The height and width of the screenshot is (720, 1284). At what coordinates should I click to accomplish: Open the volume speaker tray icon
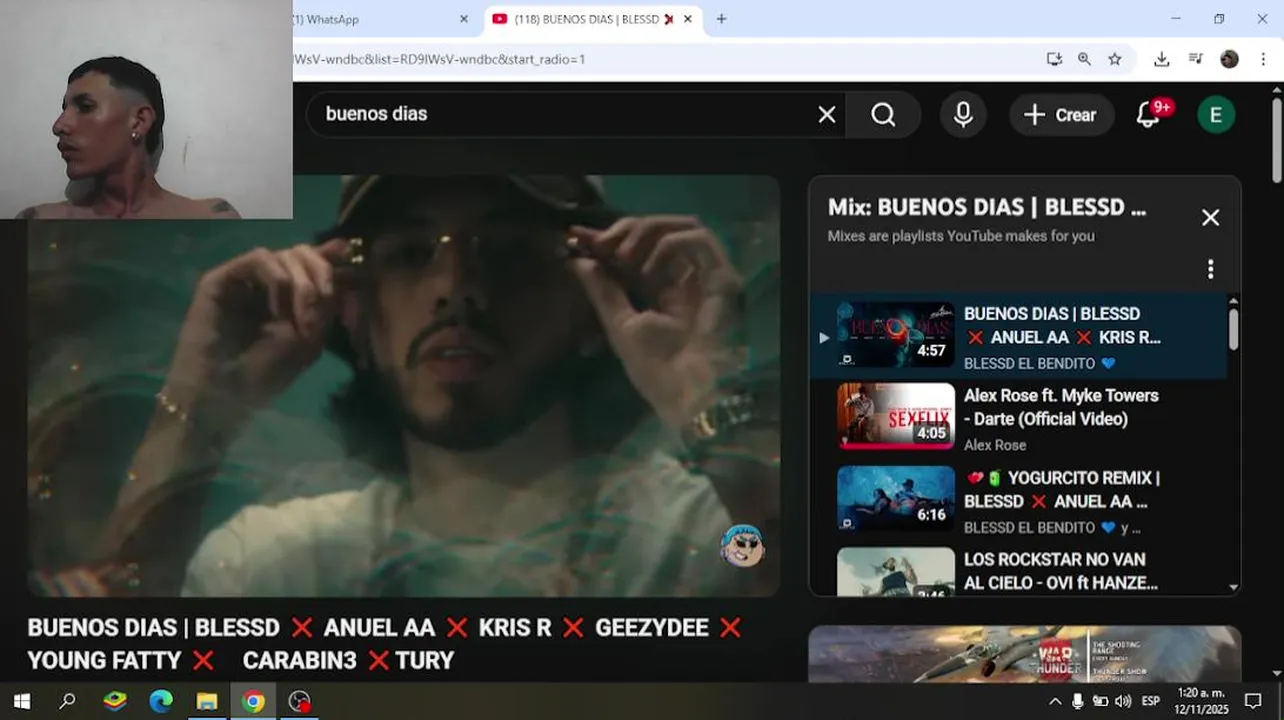coord(1123,702)
